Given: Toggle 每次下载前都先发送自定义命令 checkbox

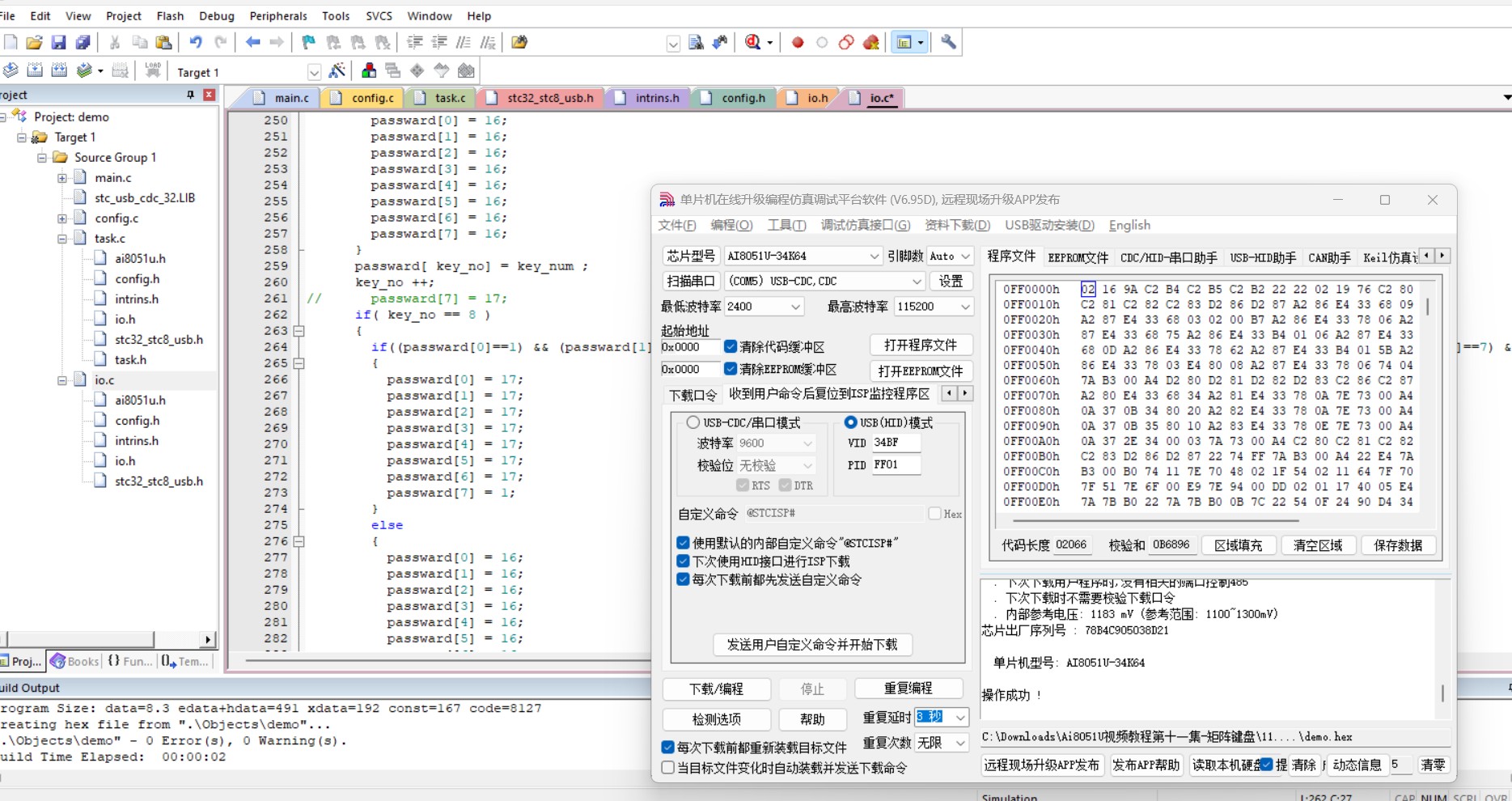Looking at the screenshot, I should click(683, 579).
